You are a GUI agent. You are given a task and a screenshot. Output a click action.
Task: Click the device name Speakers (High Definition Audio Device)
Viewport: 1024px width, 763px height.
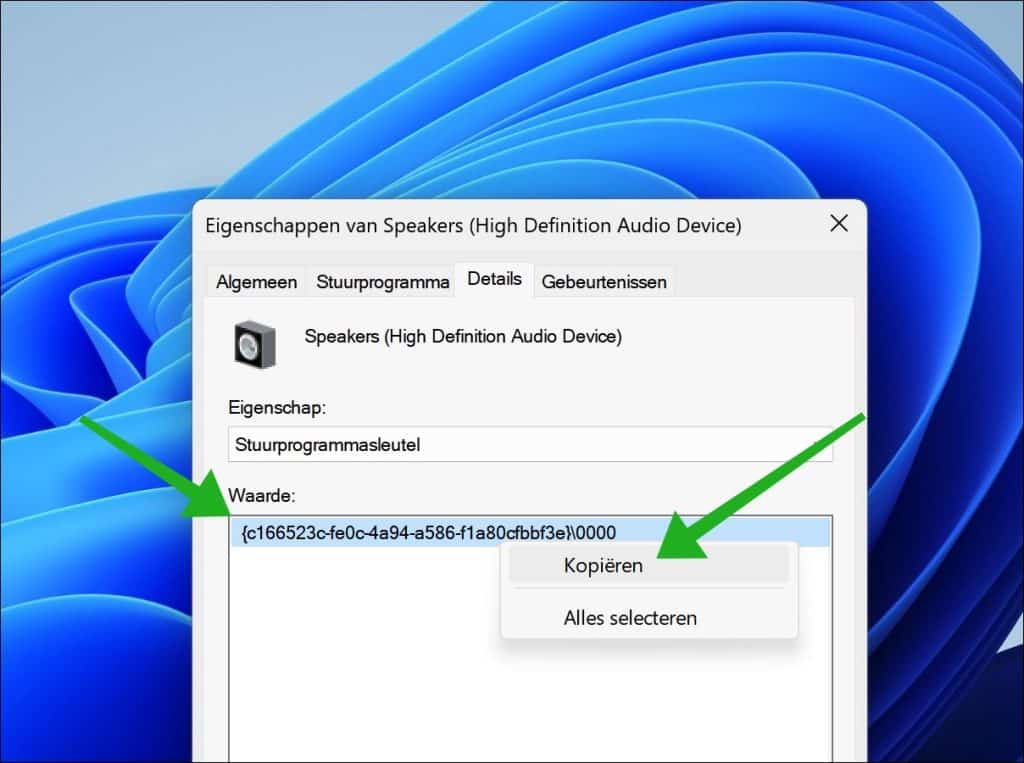463,336
